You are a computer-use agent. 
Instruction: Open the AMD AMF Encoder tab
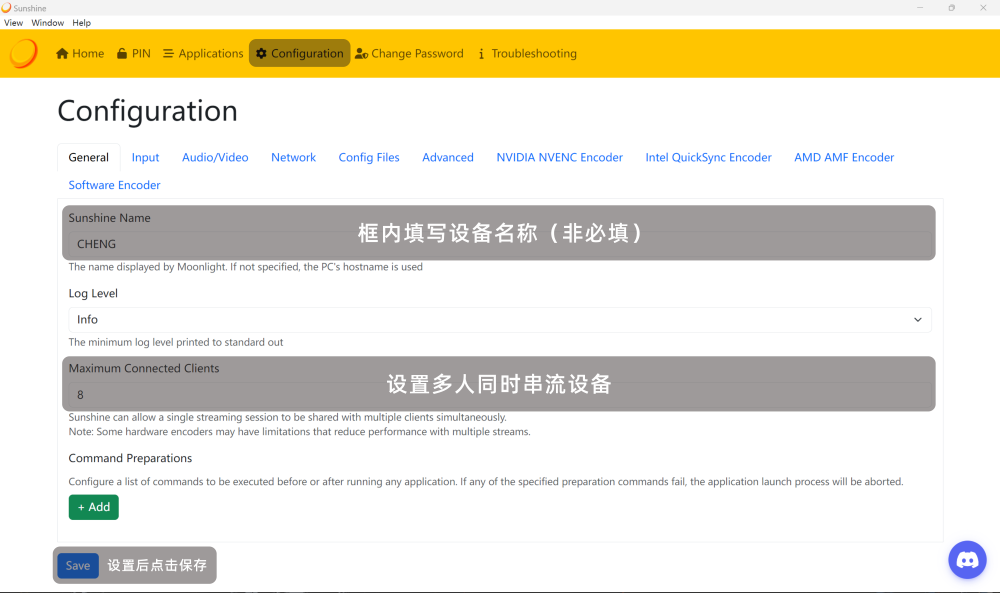coord(844,157)
